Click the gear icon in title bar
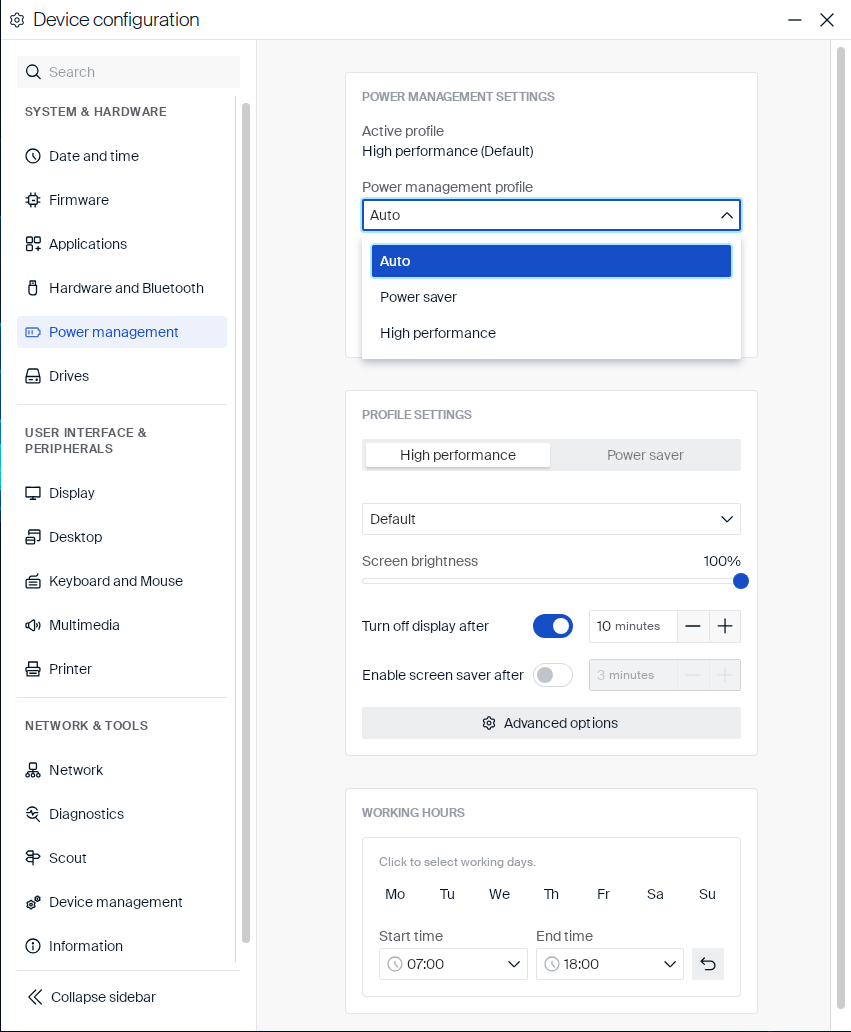Screen dimensions: 851x1032 pos(17,20)
